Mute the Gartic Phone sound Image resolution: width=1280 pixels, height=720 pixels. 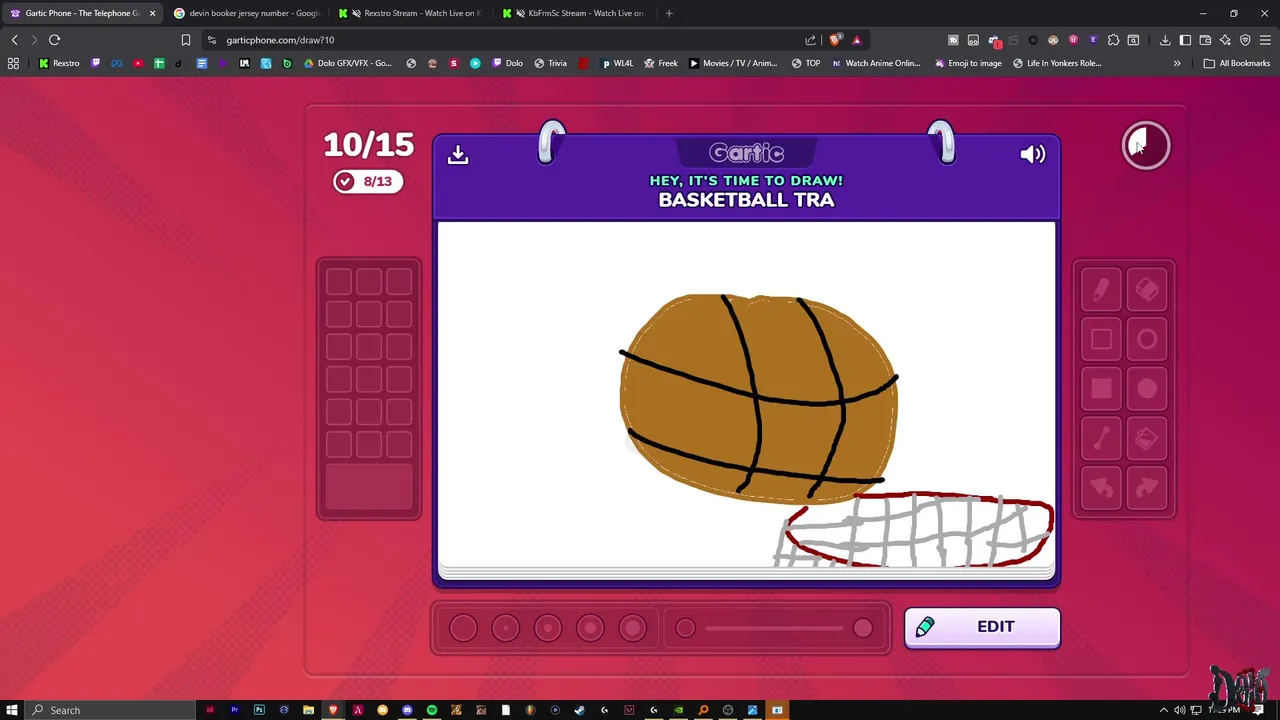click(1032, 154)
